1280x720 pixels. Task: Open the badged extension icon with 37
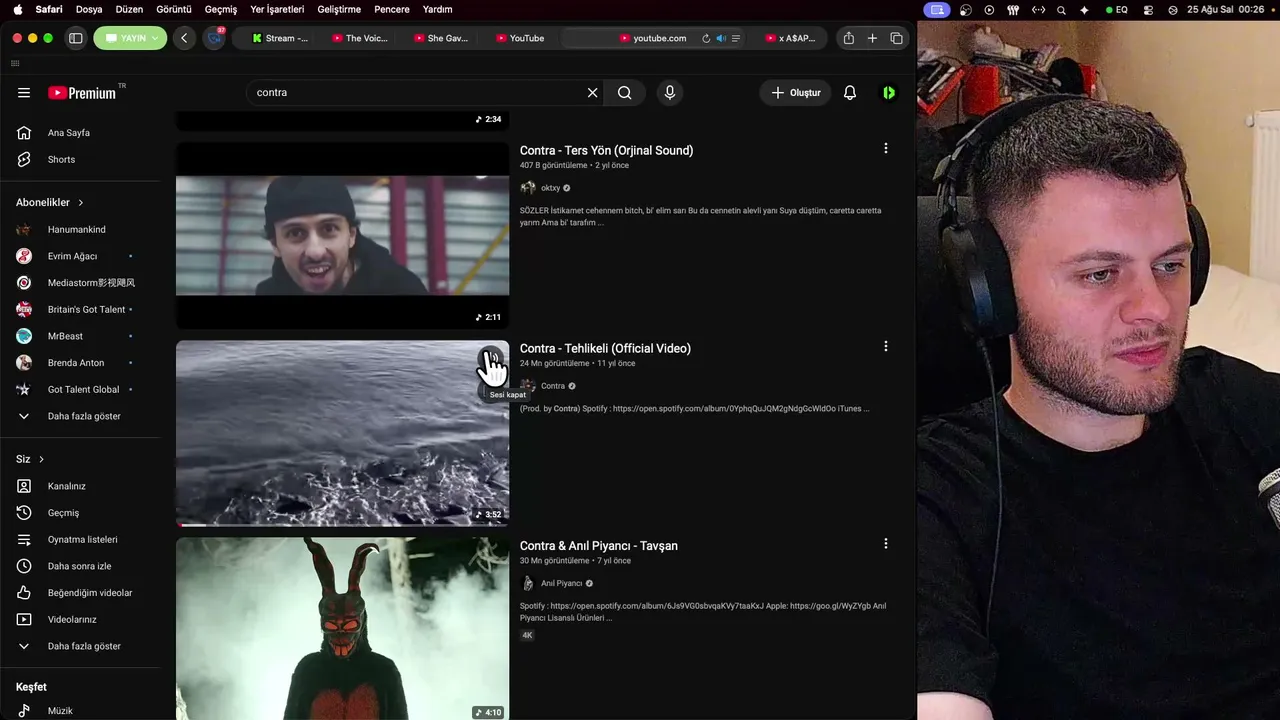click(215, 38)
